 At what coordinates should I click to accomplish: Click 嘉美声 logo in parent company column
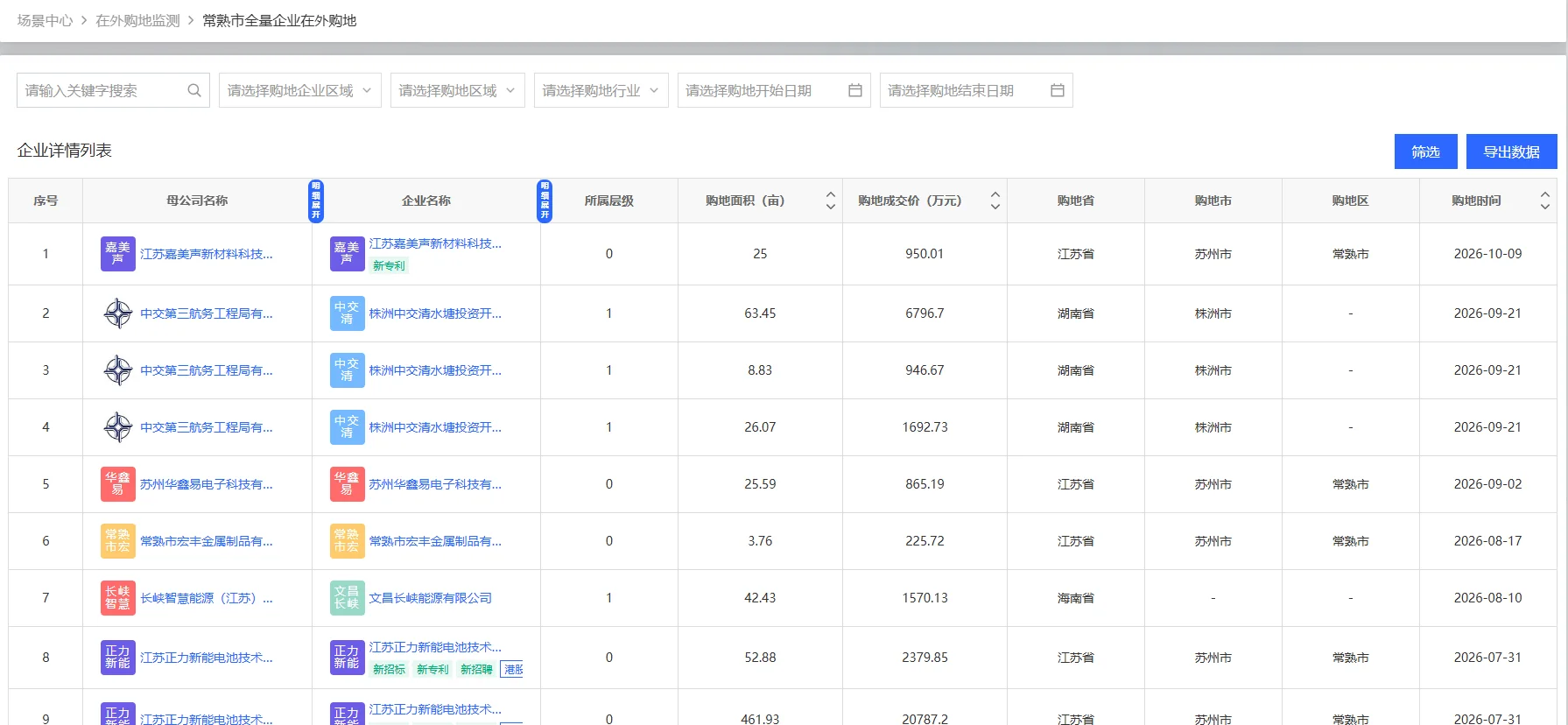coord(118,254)
